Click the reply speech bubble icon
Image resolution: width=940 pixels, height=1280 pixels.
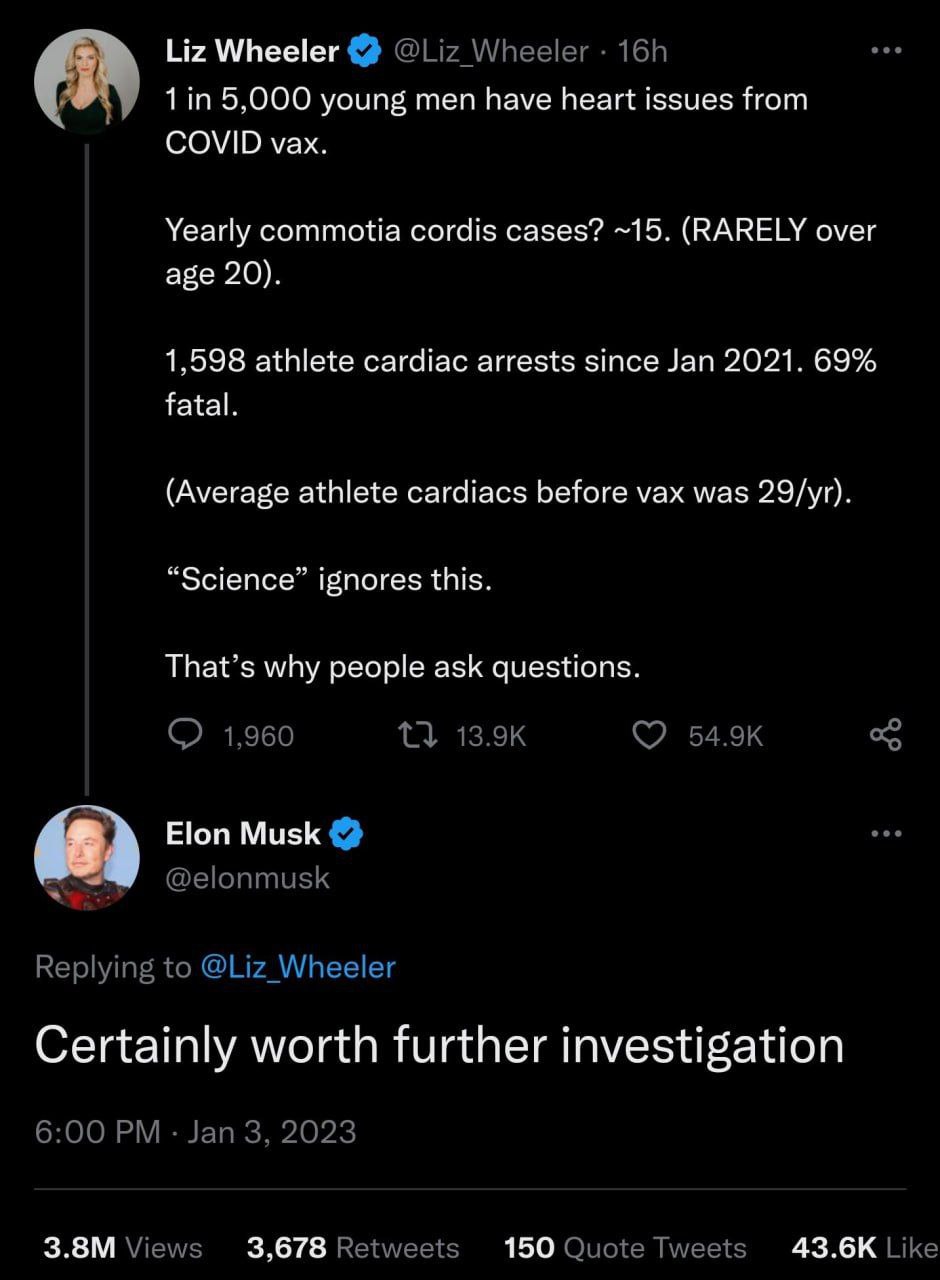(x=184, y=736)
